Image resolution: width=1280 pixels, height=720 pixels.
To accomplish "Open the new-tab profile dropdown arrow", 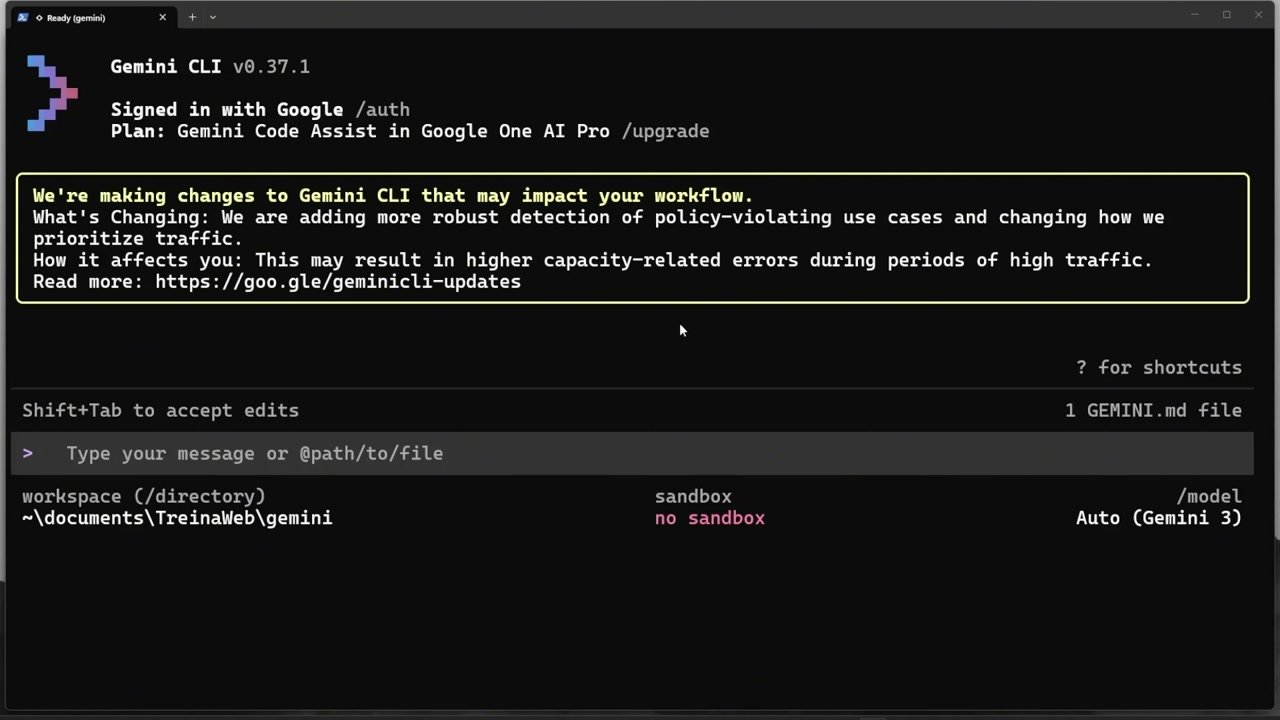I will click(x=212, y=17).
